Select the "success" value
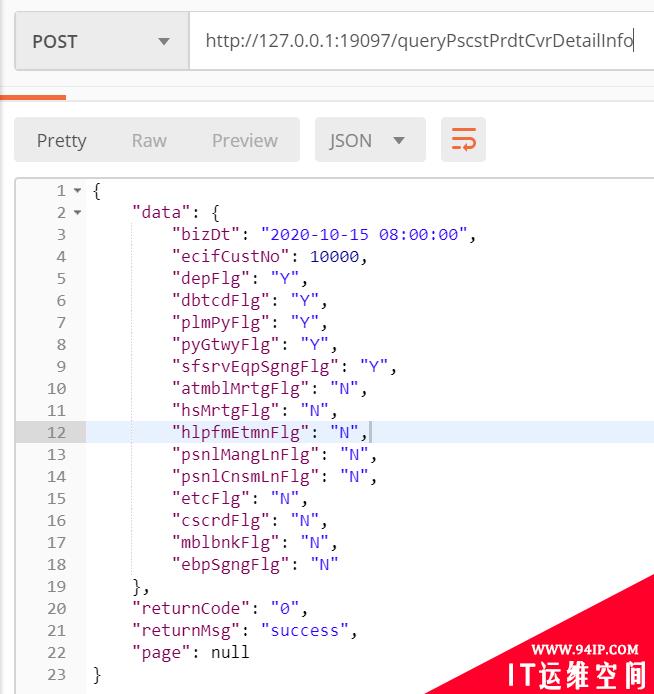The width and height of the screenshot is (654, 694). [x=305, y=631]
